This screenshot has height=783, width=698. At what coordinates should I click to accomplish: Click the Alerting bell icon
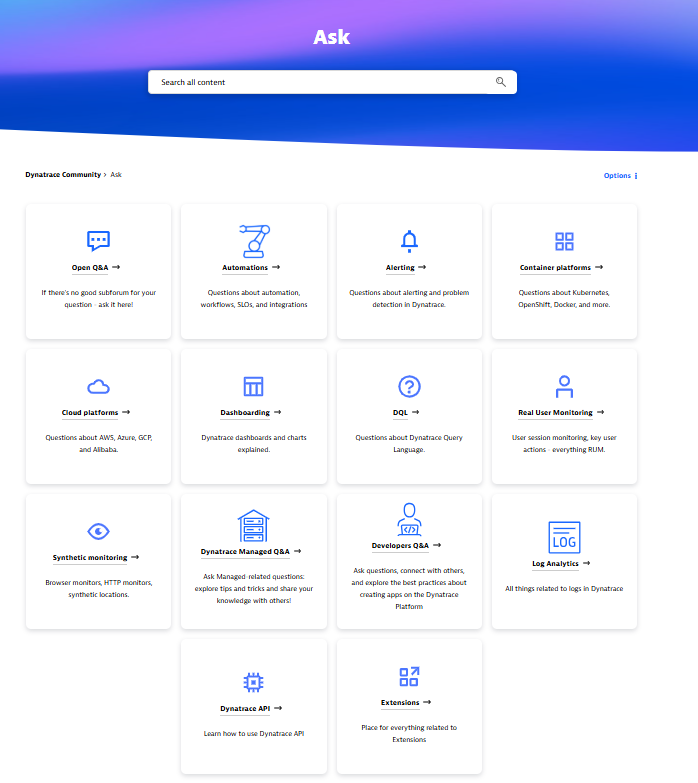409,241
